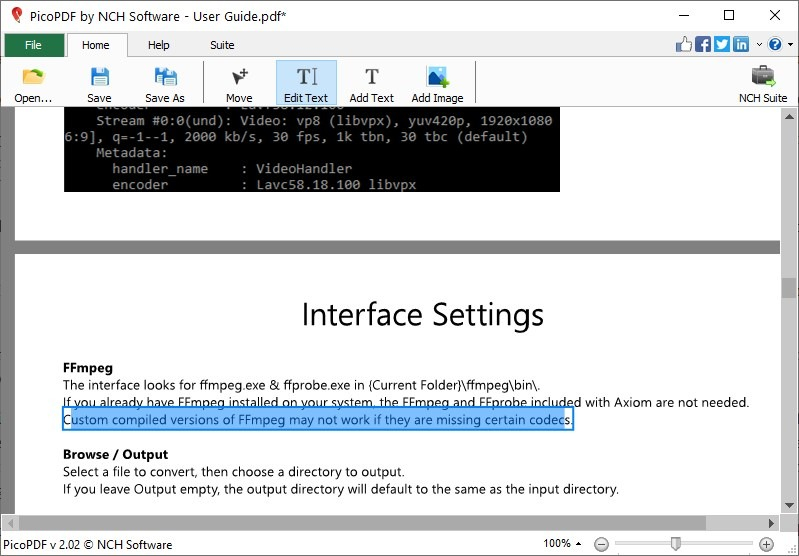Click the PicoPDF app logo in title bar

click(x=16, y=15)
